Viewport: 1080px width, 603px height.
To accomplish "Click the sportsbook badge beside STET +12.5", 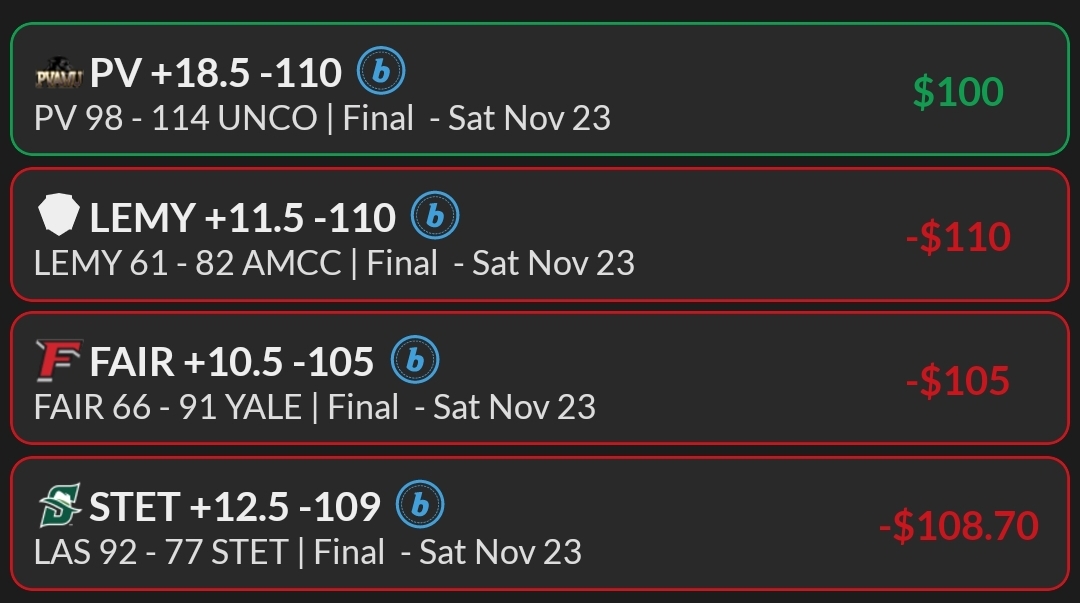I will tap(420, 506).
